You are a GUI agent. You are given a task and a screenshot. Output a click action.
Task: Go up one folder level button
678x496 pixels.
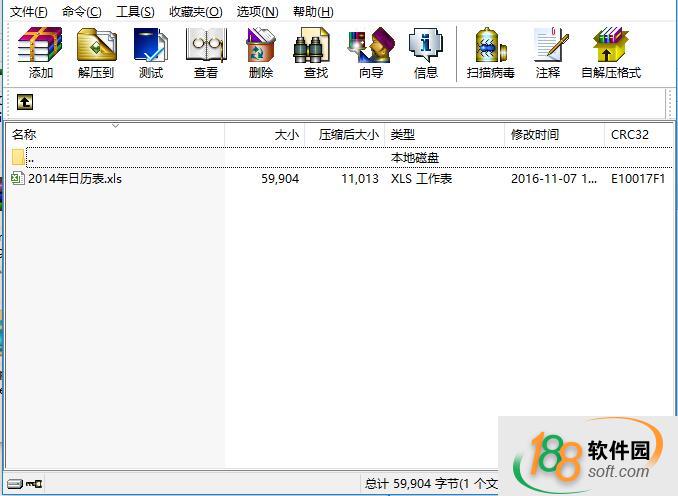click(x=25, y=102)
